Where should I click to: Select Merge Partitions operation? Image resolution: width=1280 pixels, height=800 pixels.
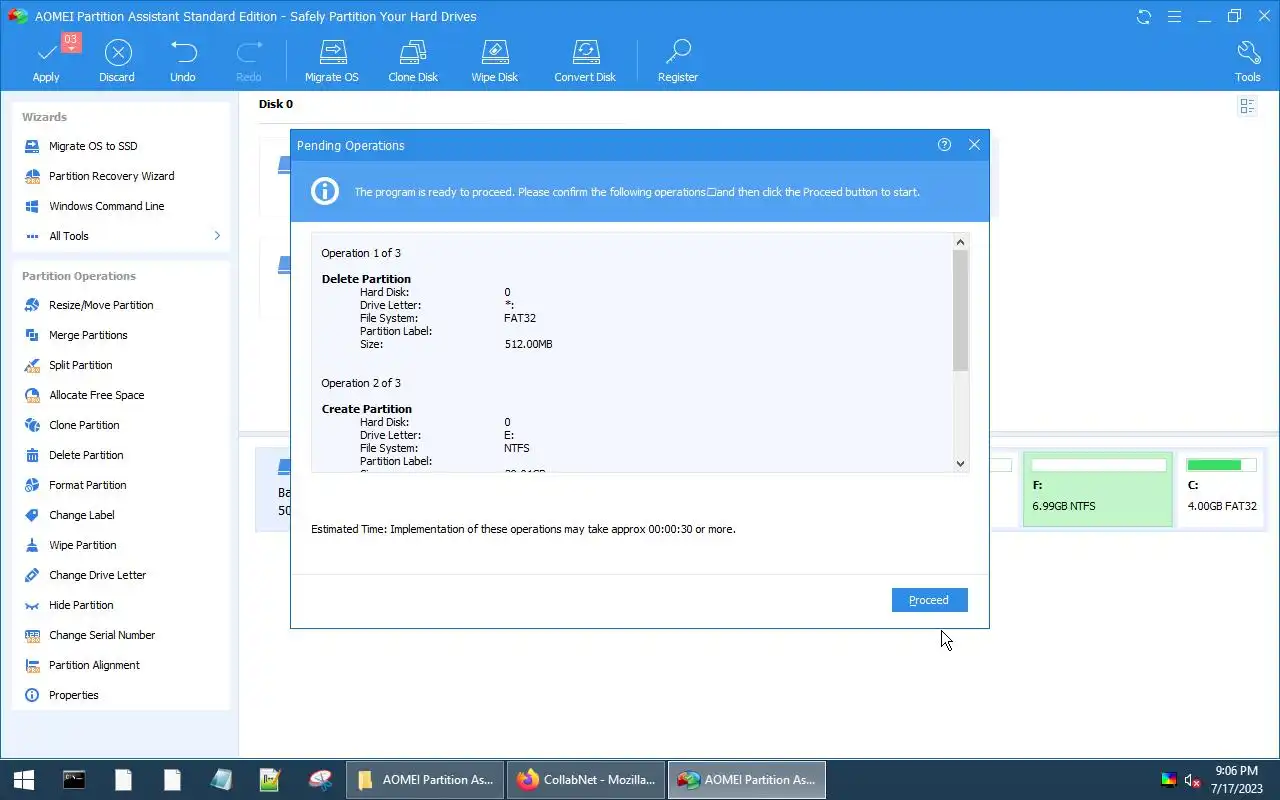click(88, 335)
